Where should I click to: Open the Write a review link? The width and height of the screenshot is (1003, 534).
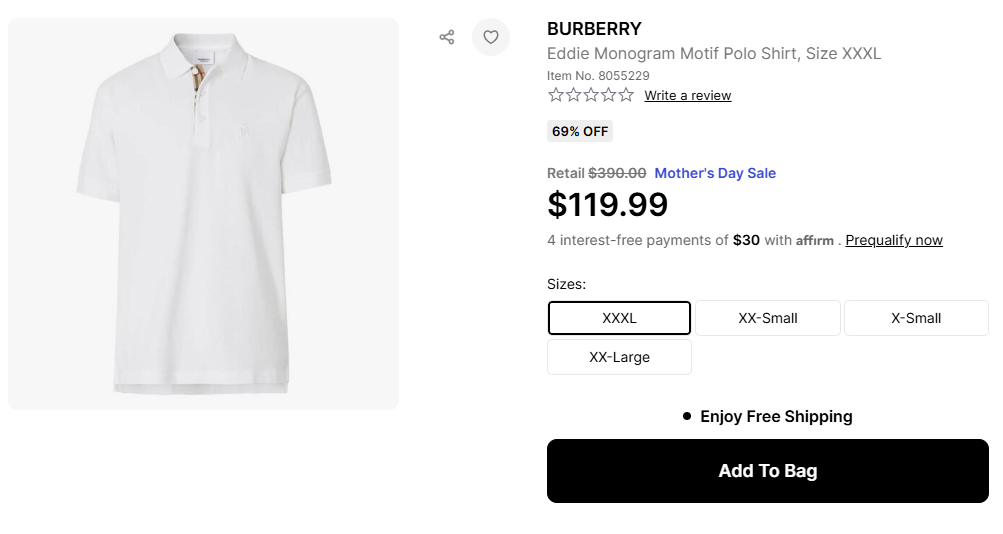click(688, 96)
